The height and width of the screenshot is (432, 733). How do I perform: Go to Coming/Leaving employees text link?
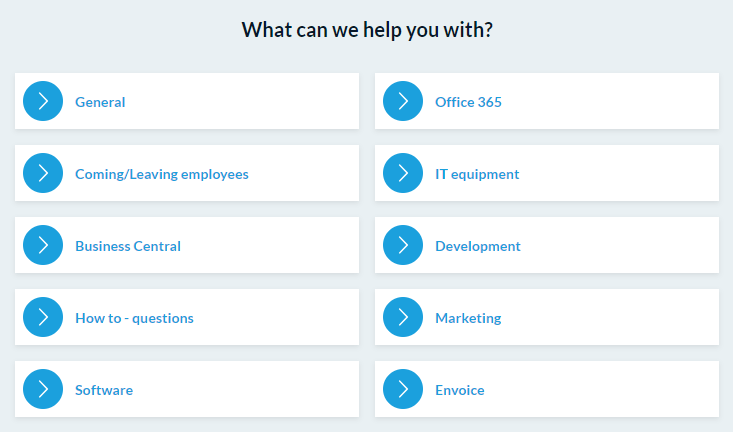click(x=162, y=174)
